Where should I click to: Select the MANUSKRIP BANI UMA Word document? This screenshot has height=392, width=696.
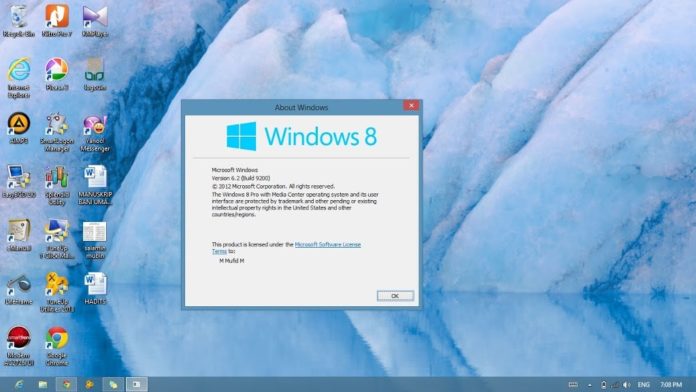[x=95, y=186]
